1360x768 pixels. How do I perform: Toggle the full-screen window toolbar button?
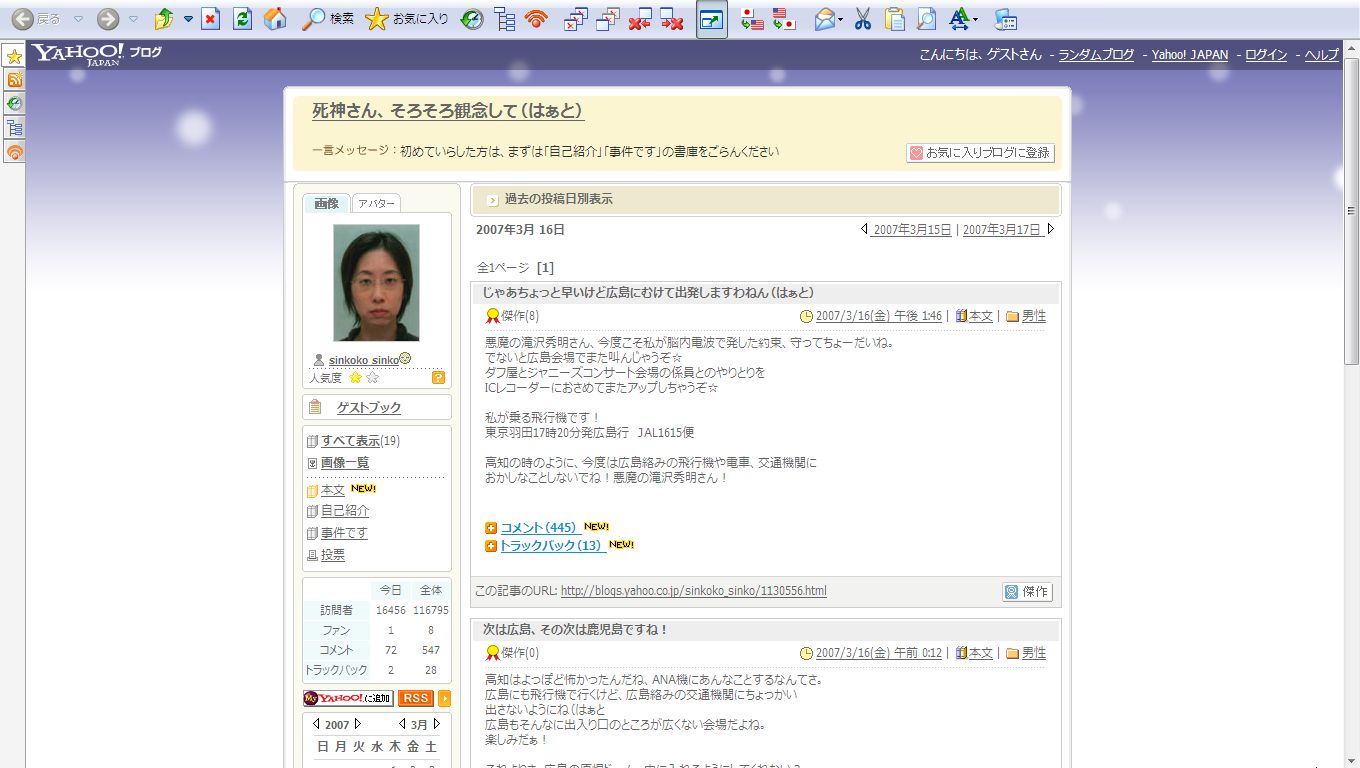coord(712,19)
